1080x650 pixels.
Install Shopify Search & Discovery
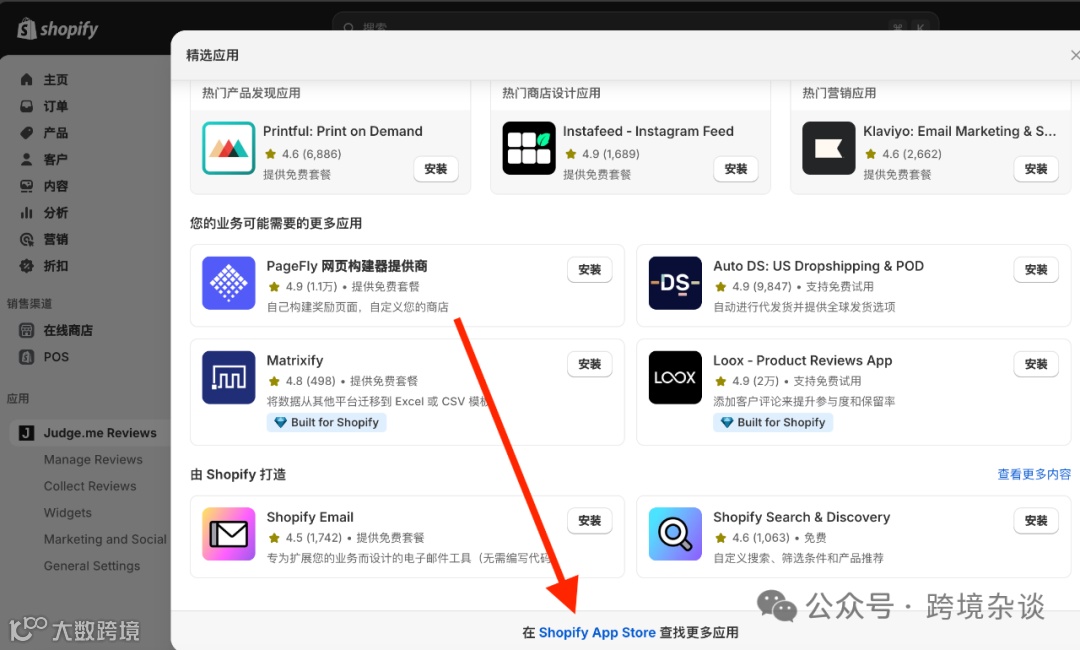[x=1036, y=521]
